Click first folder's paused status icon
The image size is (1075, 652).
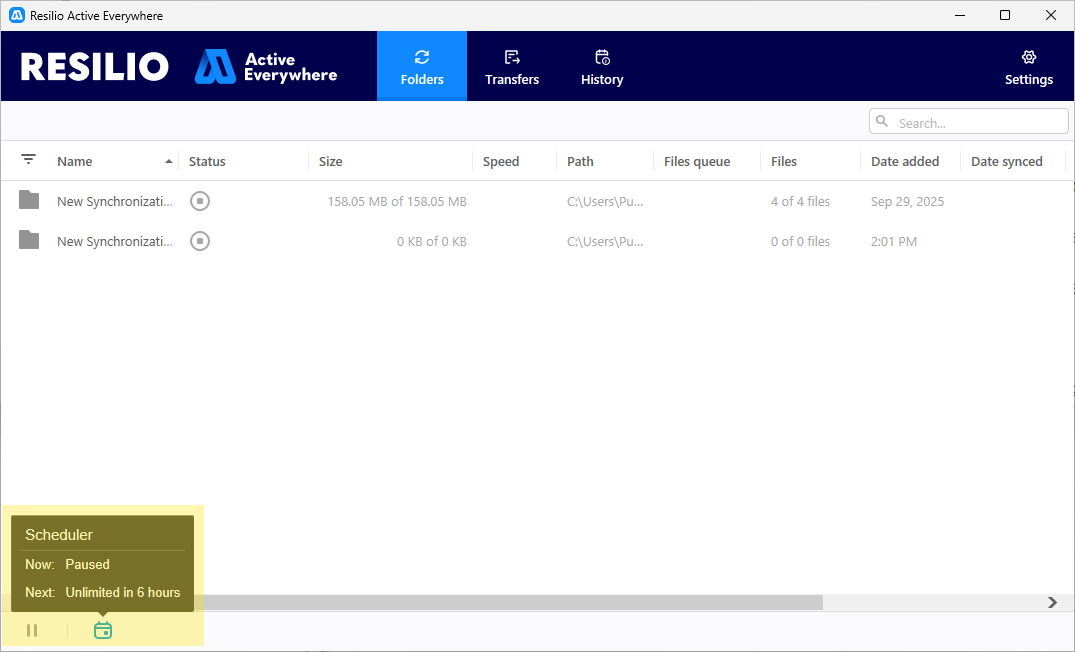[200, 201]
